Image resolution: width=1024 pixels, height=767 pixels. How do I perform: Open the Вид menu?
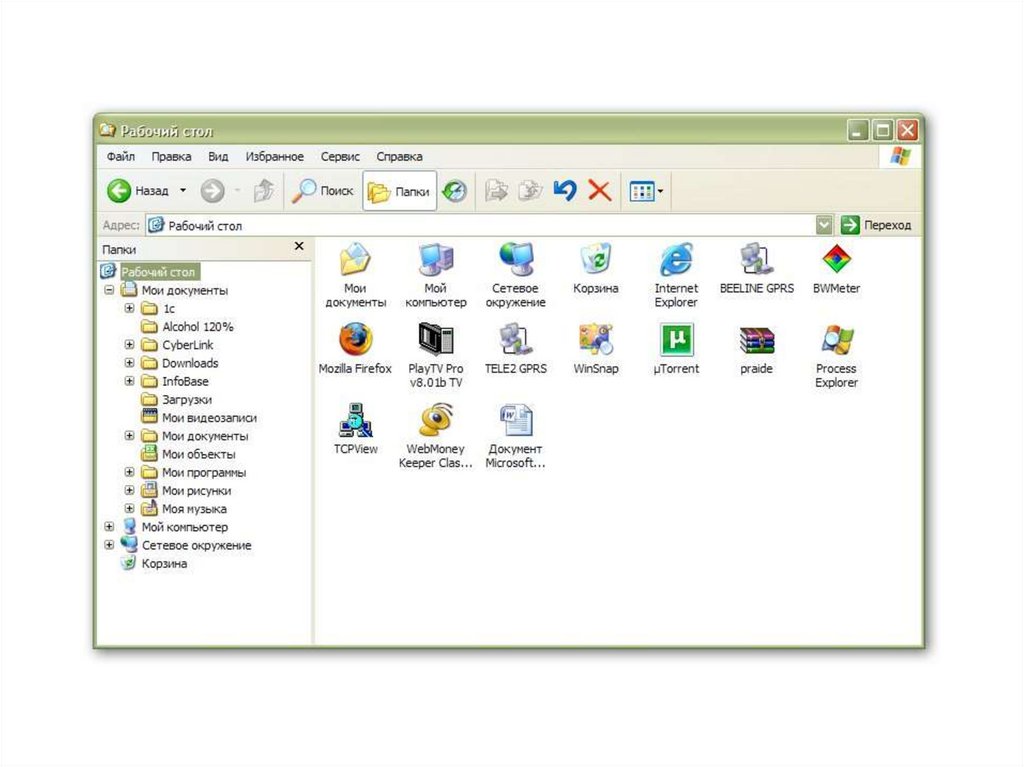coord(218,157)
